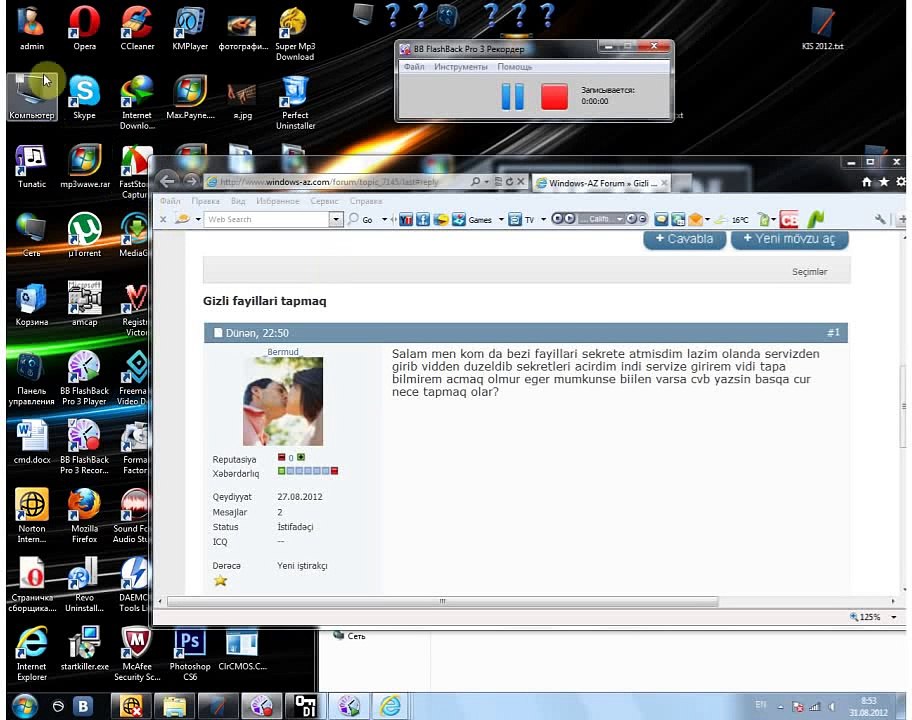
Task: Click the browser horizontal scrollbar
Action: [x=442, y=601]
